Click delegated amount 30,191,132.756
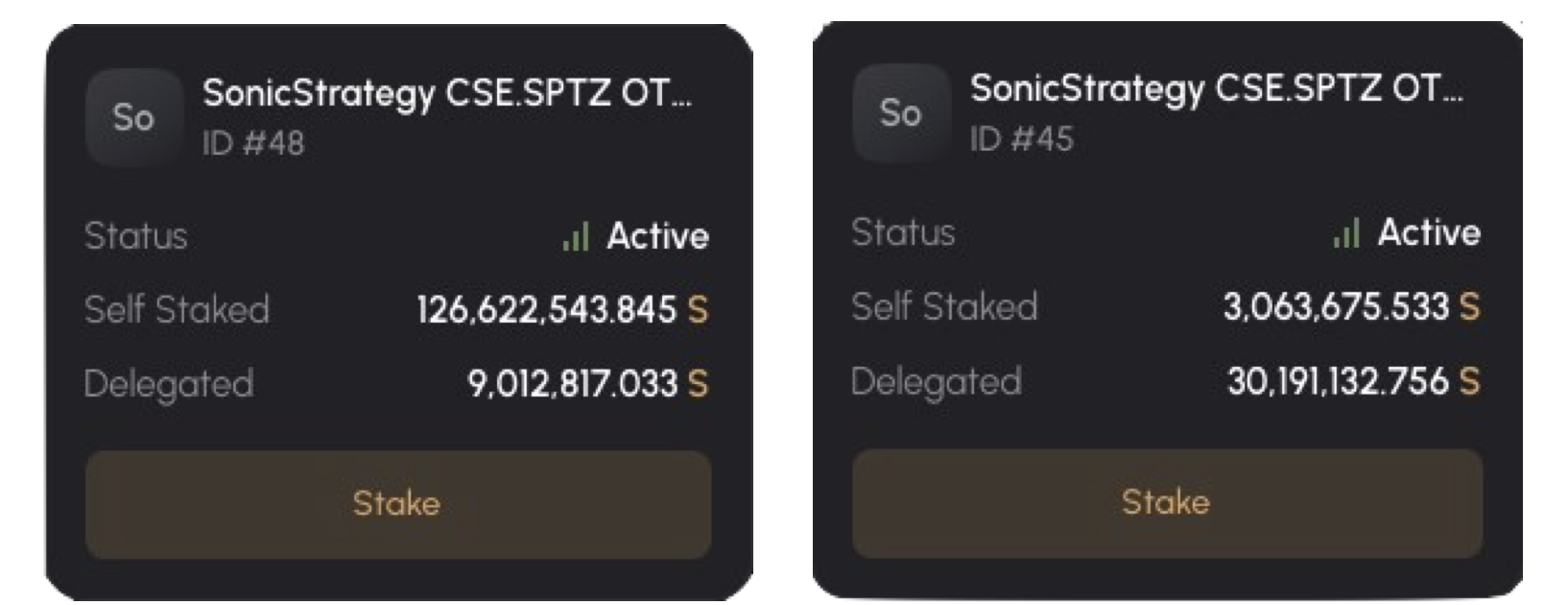The width and height of the screenshot is (1568, 605). [1338, 382]
